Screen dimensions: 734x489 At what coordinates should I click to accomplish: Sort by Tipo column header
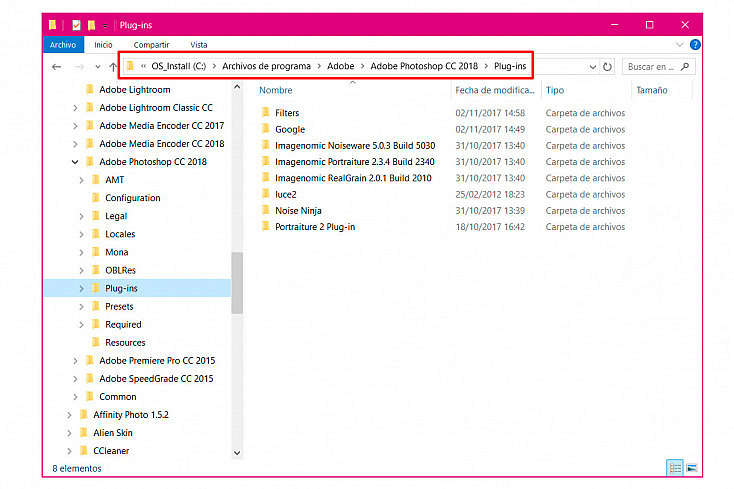[555, 90]
